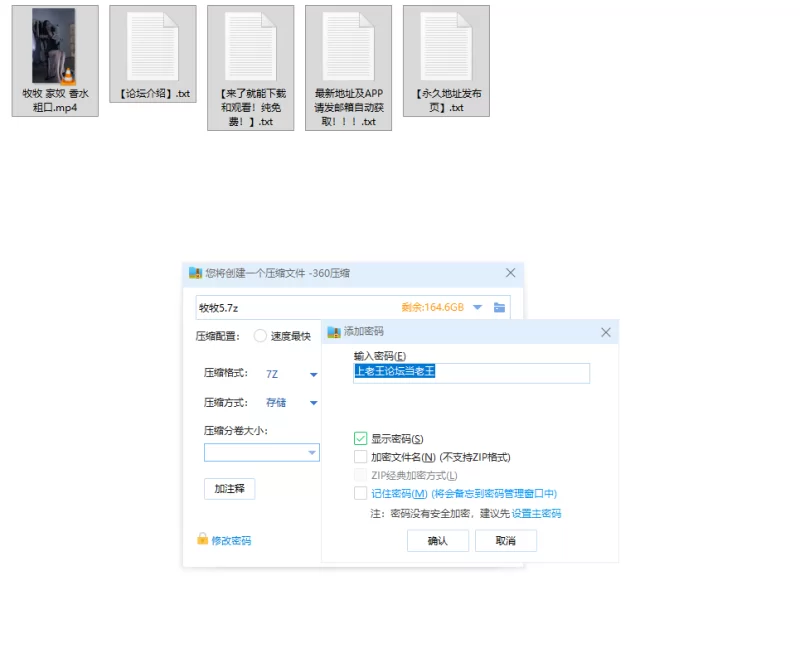The image size is (800, 653).
Task: Uncheck the 显示密码 checkbox
Action: [360, 439]
